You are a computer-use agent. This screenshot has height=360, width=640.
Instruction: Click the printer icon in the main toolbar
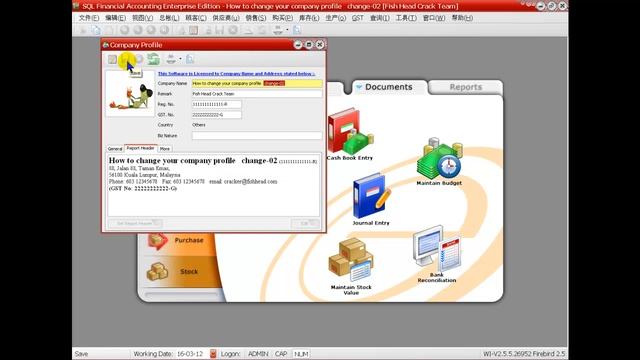(x=278, y=30)
